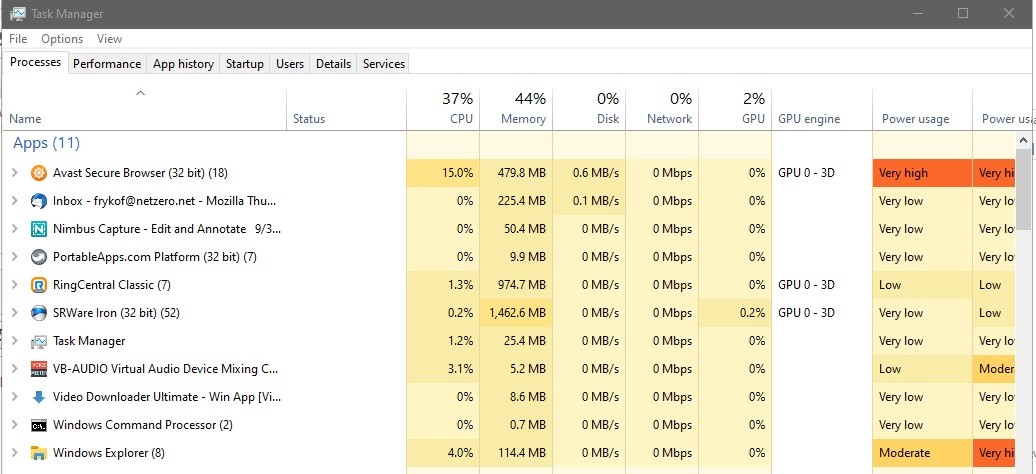Screen dimensions: 1036x474
Task: Click the VB-AUDIO Virtual Audio Device icon
Action: point(39,369)
